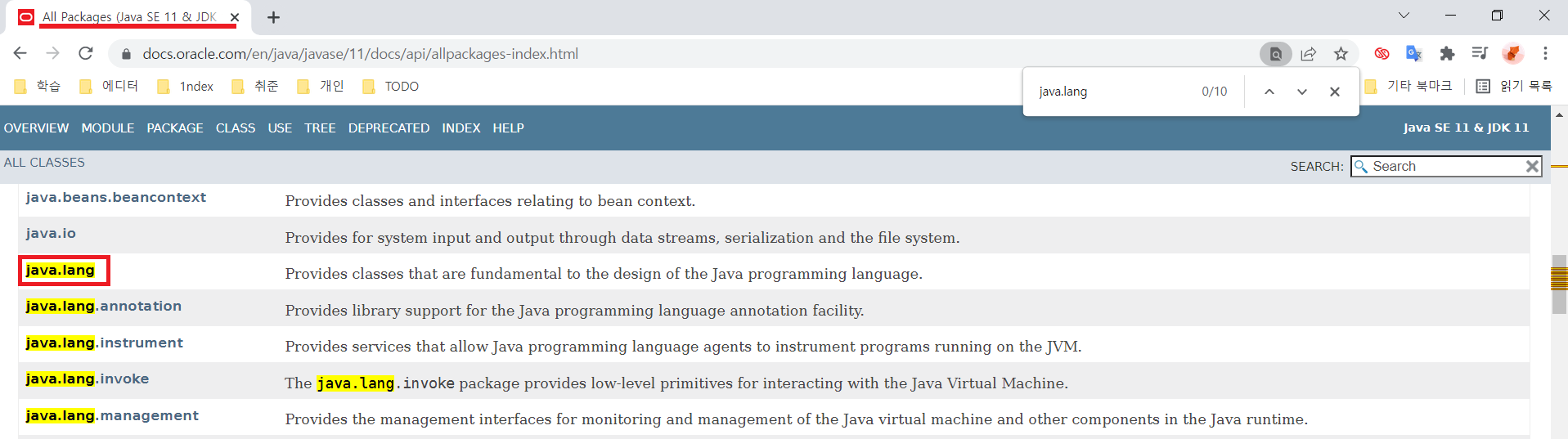
Task: Click the site lock icon in address bar
Action: point(126,54)
